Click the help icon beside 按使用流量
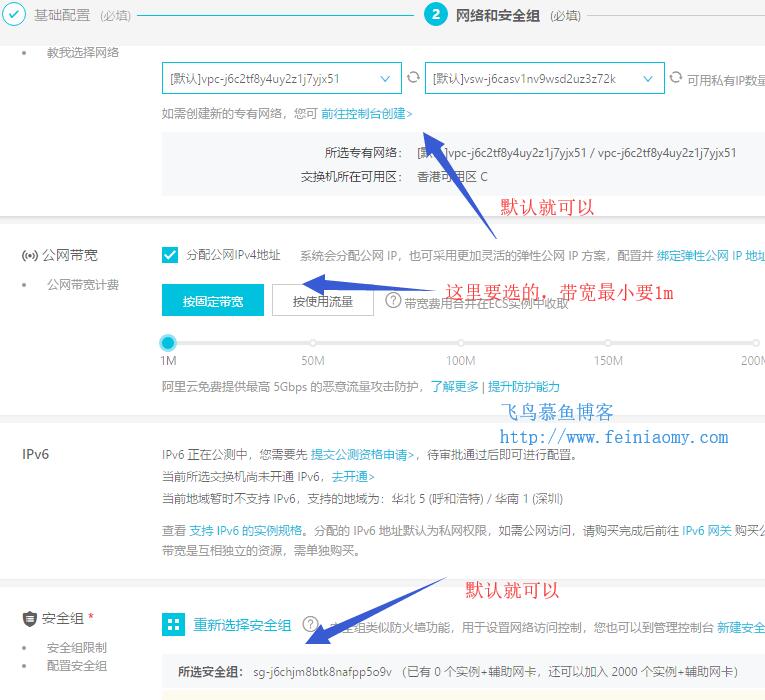This screenshot has width=765, height=700. coord(394,301)
